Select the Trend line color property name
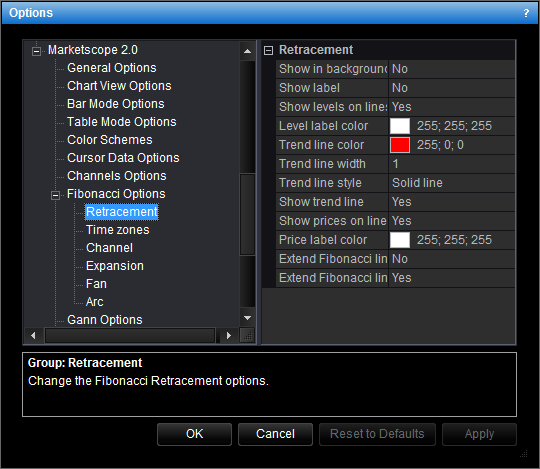 tap(321, 145)
